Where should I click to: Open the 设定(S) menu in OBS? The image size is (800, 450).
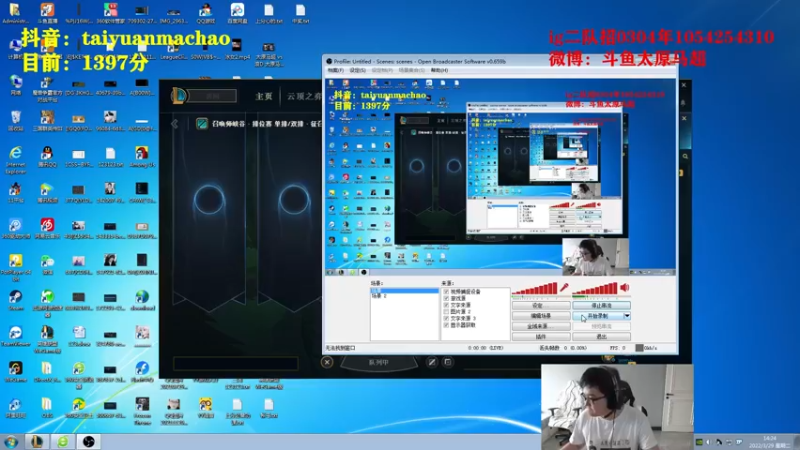357,70
